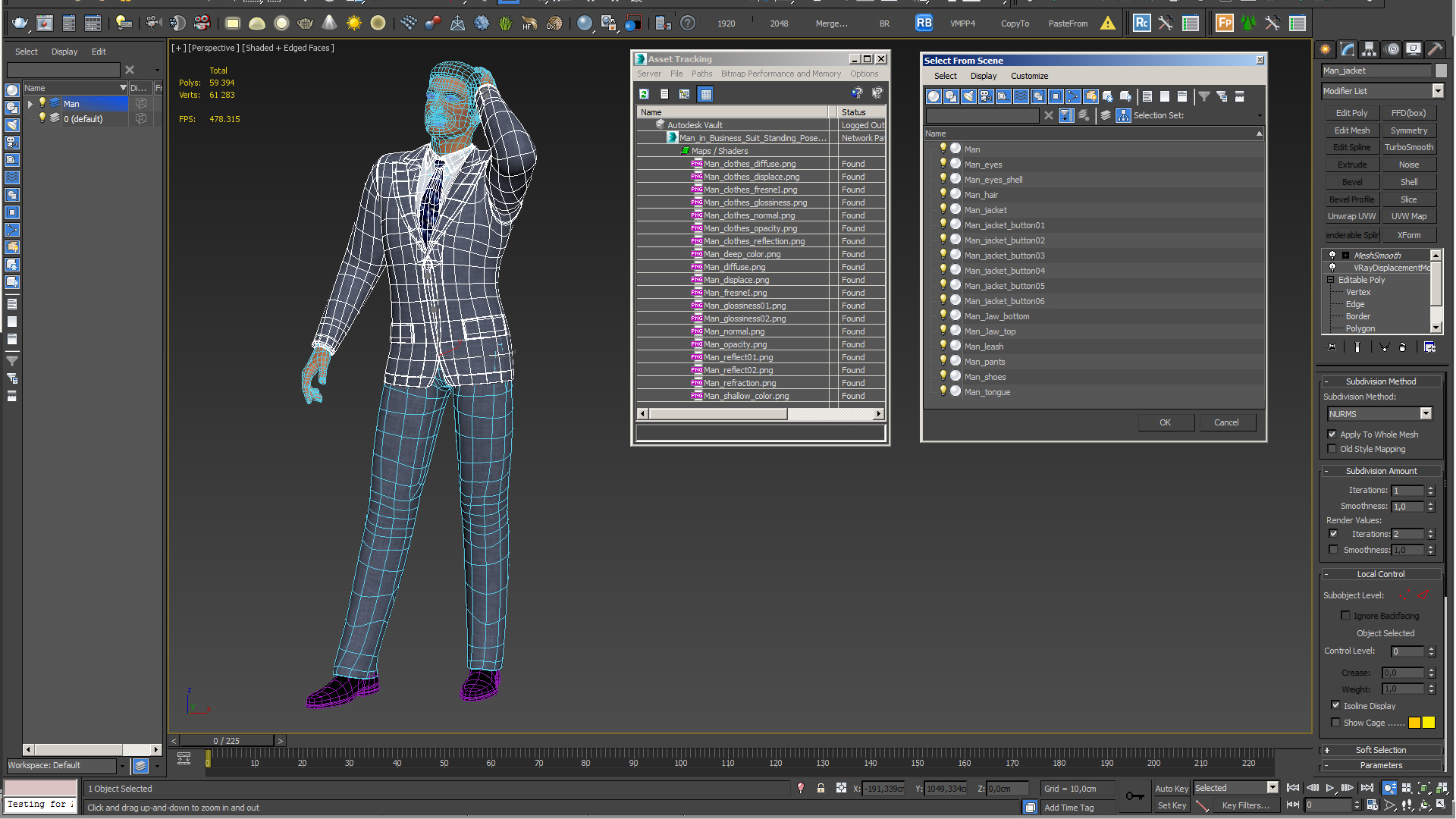Click the Auto Key button
The image size is (1456, 819).
pyautogui.click(x=1172, y=789)
